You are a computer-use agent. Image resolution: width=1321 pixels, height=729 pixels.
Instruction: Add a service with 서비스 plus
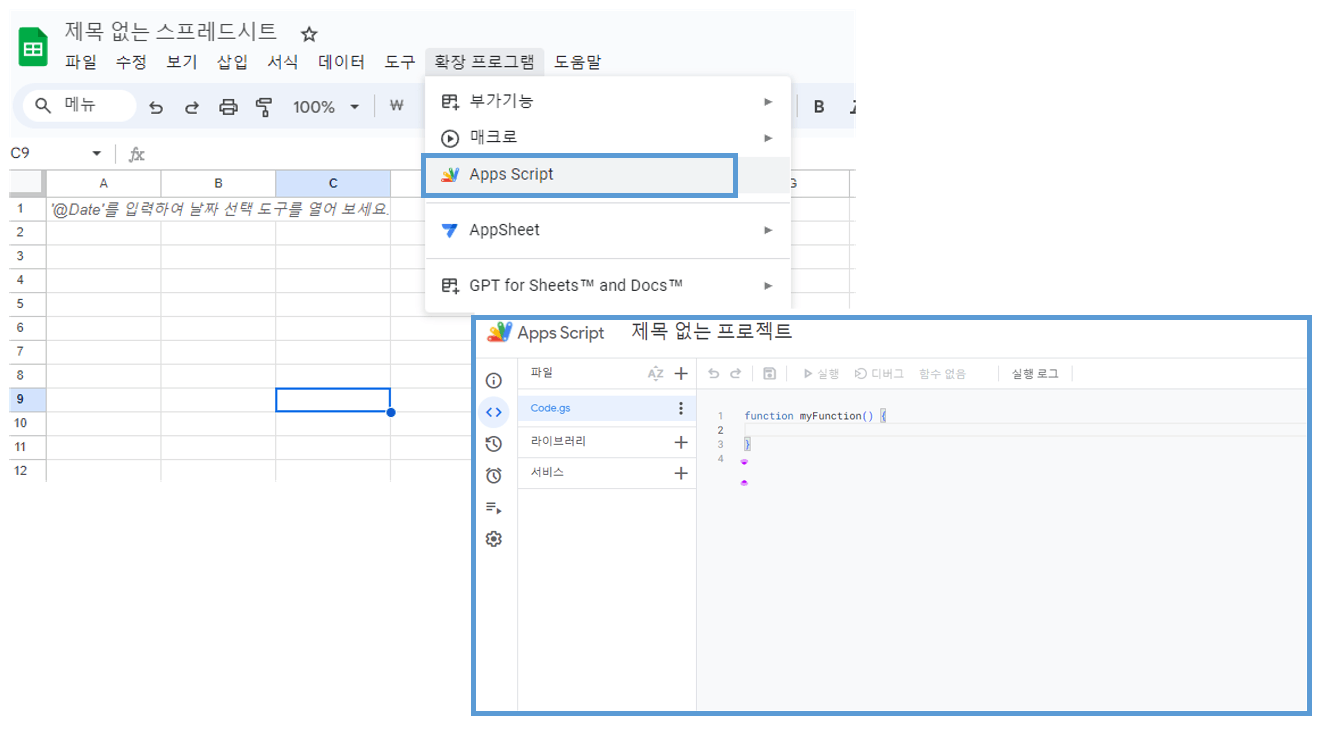pos(681,473)
